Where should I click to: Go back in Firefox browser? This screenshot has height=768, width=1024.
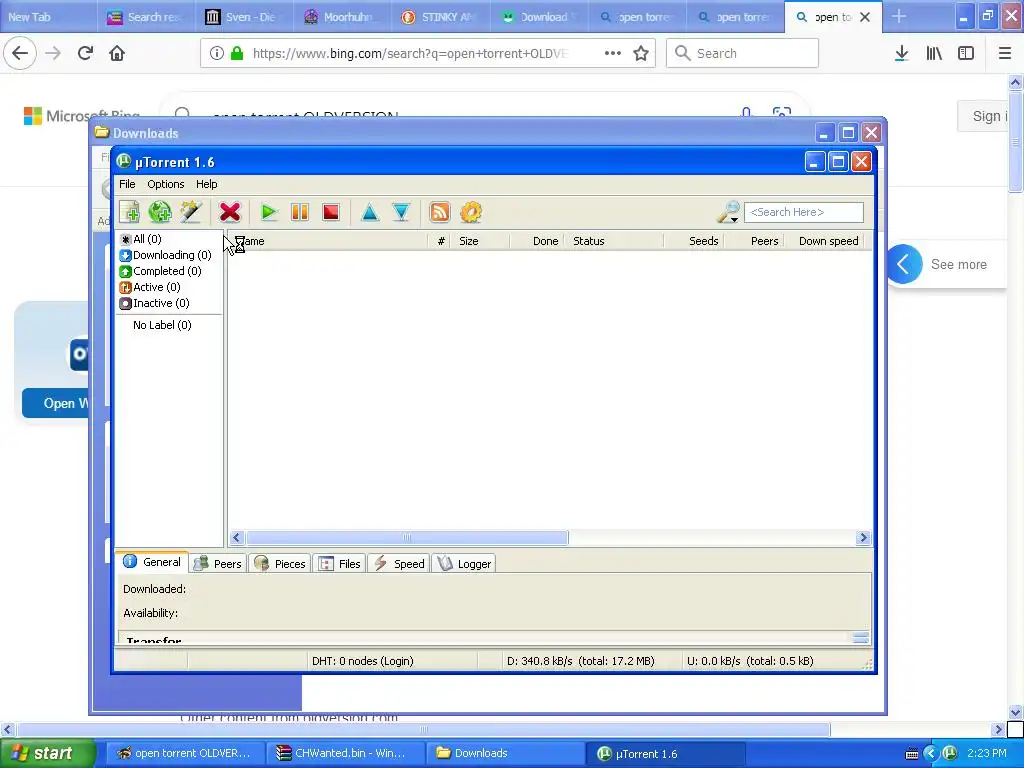20,53
